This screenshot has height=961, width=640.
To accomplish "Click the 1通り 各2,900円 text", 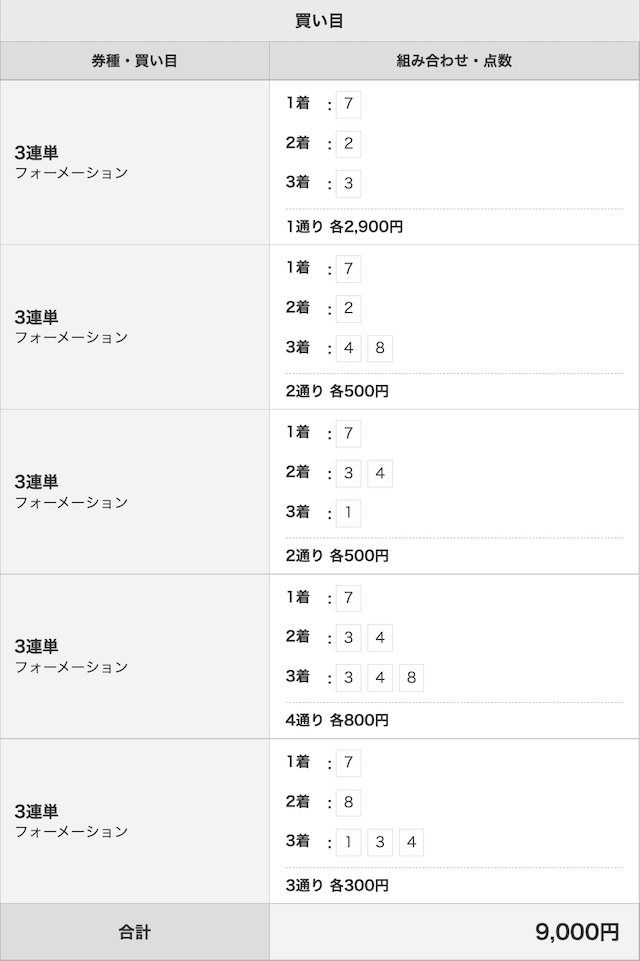I will (x=344, y=227).
